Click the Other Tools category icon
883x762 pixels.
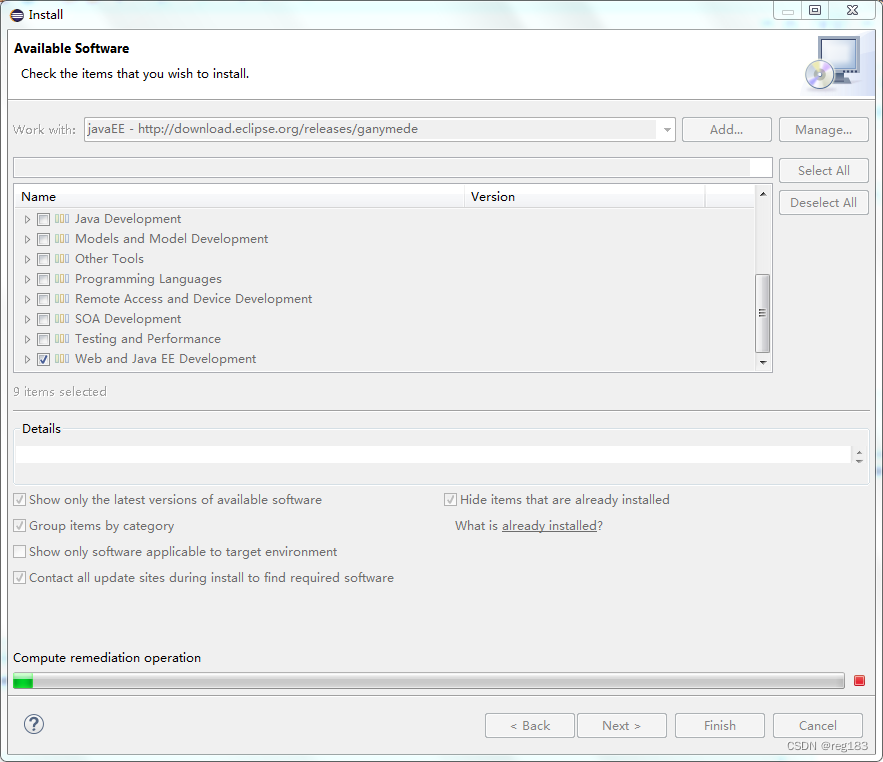(62, 259)
